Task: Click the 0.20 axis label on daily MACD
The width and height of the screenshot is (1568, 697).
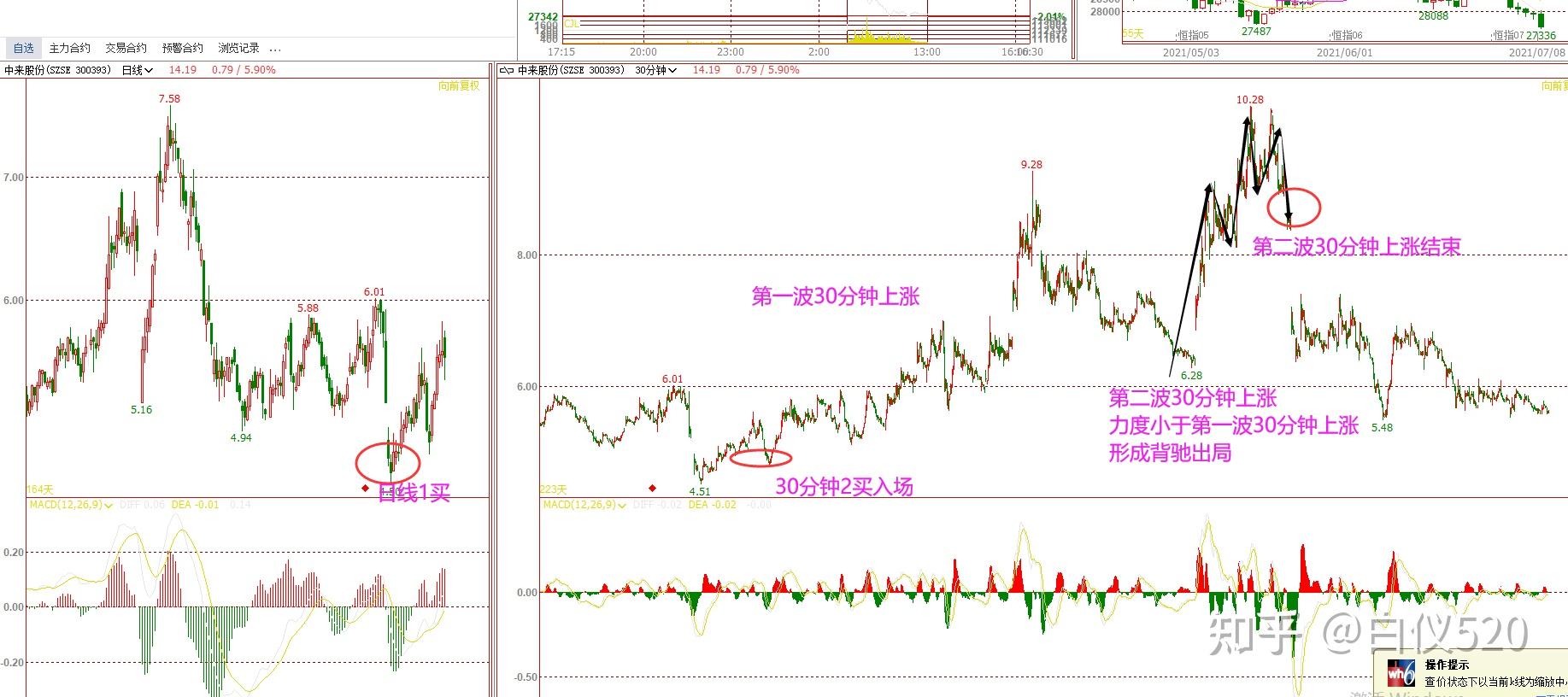Action: pyautogui.click(x=14, y=553)
